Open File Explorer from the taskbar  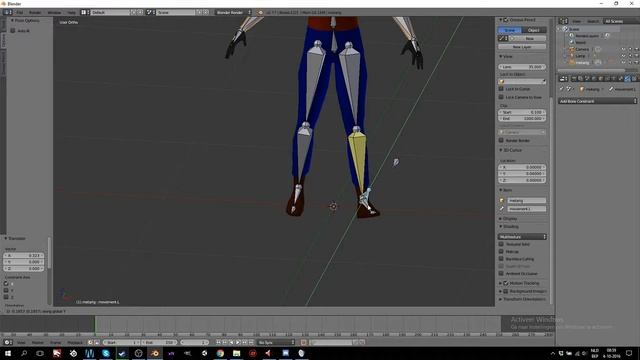(x=236, y=353)
